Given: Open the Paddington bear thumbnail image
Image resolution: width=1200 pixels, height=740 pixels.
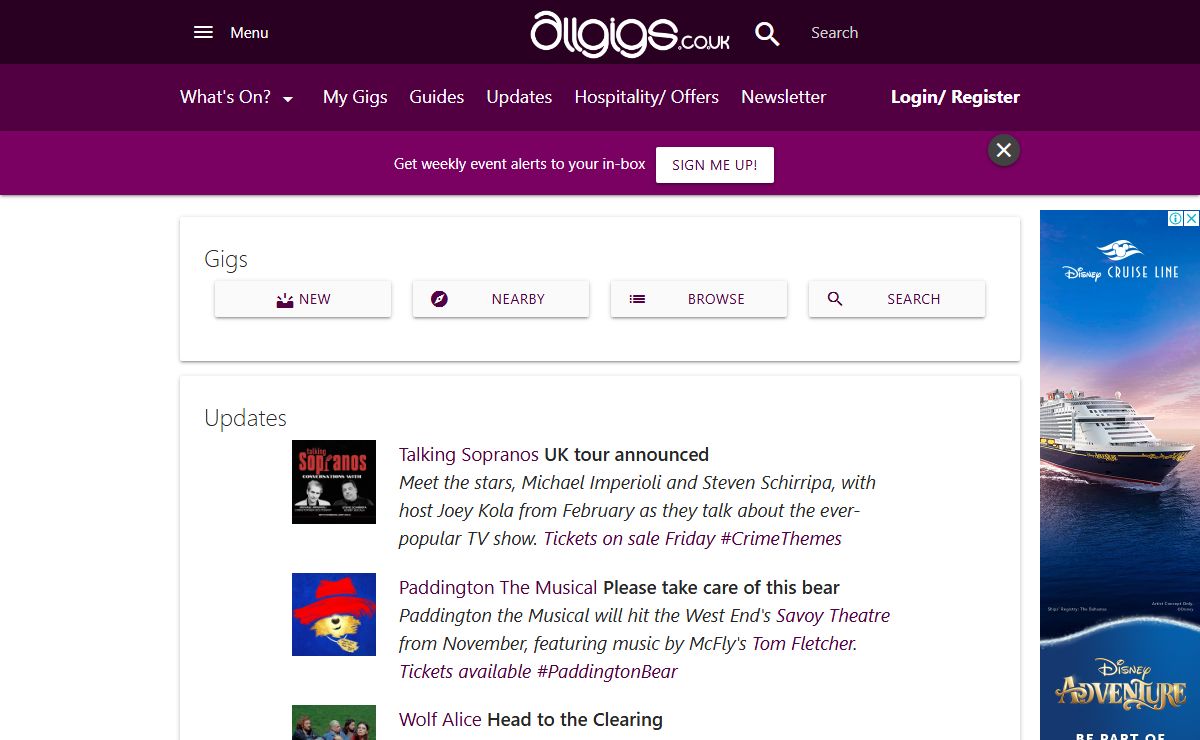Looking at the screenshot, I should click(334, 614).
